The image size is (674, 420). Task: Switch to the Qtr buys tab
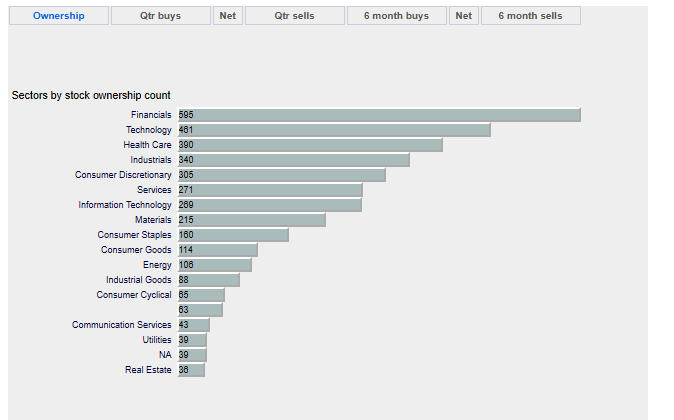160,16
